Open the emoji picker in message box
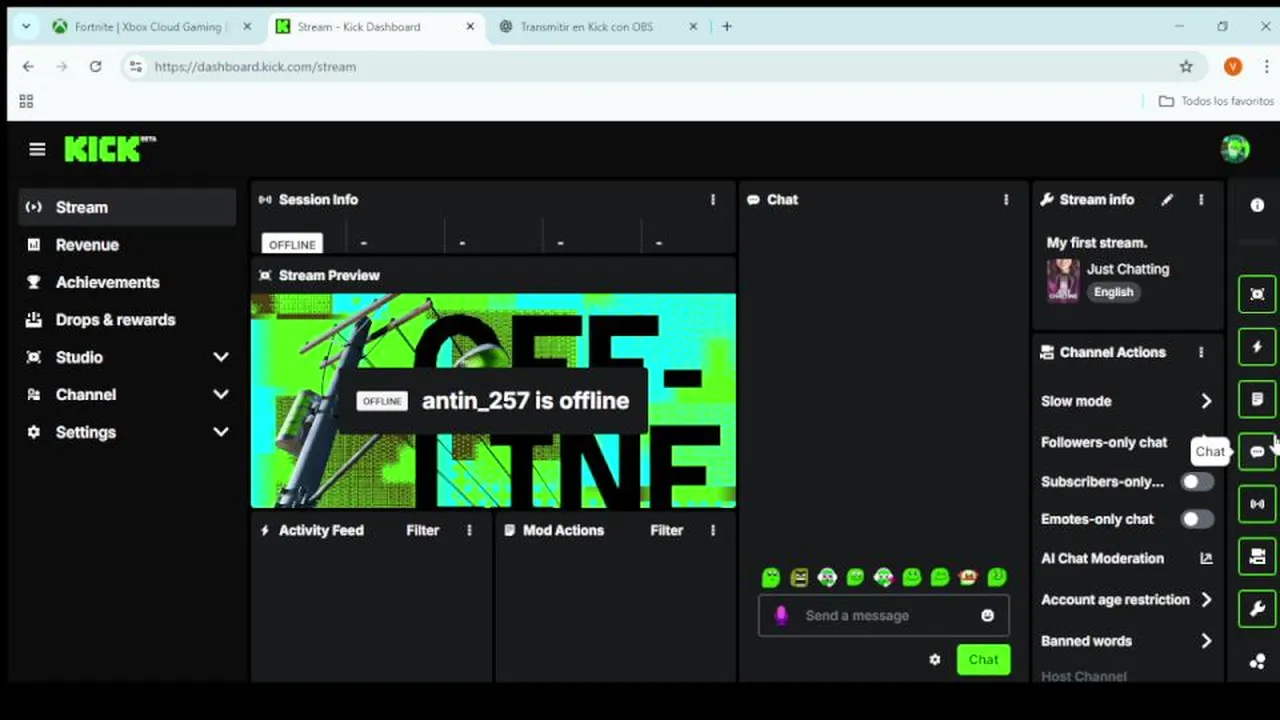 [988, 616]
